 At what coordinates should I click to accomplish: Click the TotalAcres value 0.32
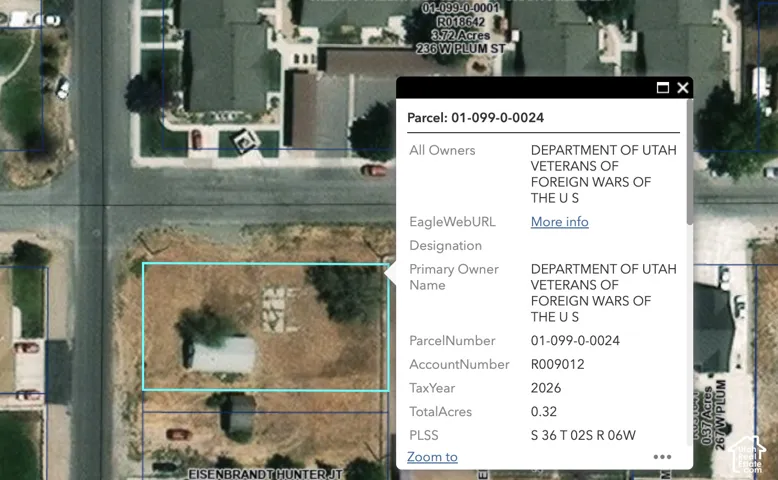tap(544, 411)
